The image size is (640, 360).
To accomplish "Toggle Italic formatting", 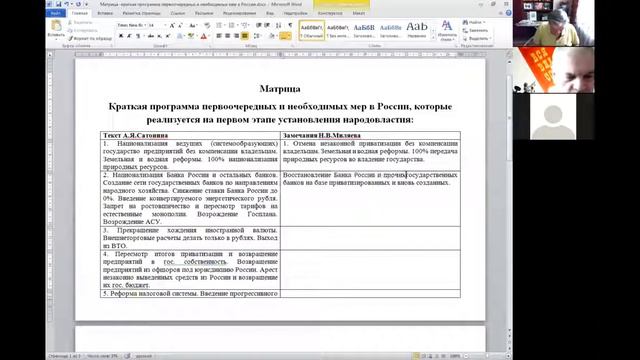I will (129, 36).
